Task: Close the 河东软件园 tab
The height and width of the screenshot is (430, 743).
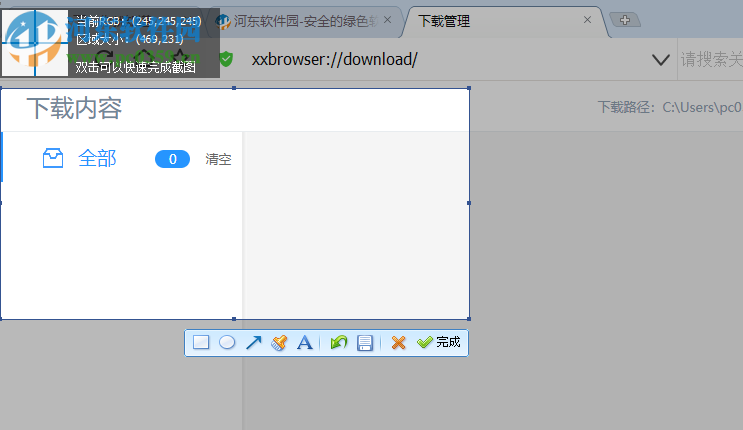Action: [x=387, y=20]
